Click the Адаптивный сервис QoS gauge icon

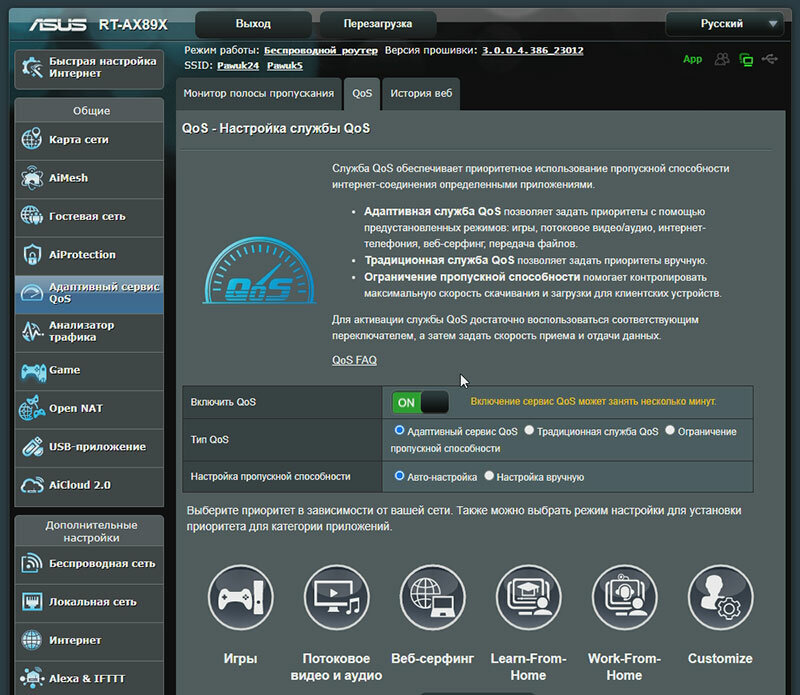tap(32, 293)
